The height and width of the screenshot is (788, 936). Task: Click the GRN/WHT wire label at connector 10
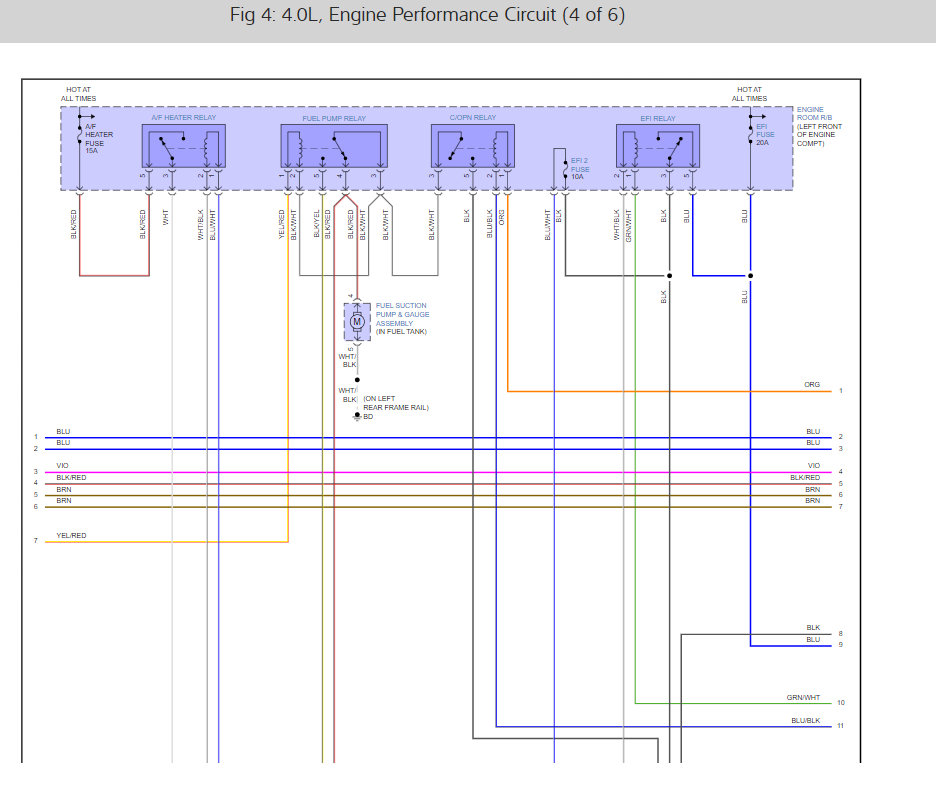click(802, 698)
